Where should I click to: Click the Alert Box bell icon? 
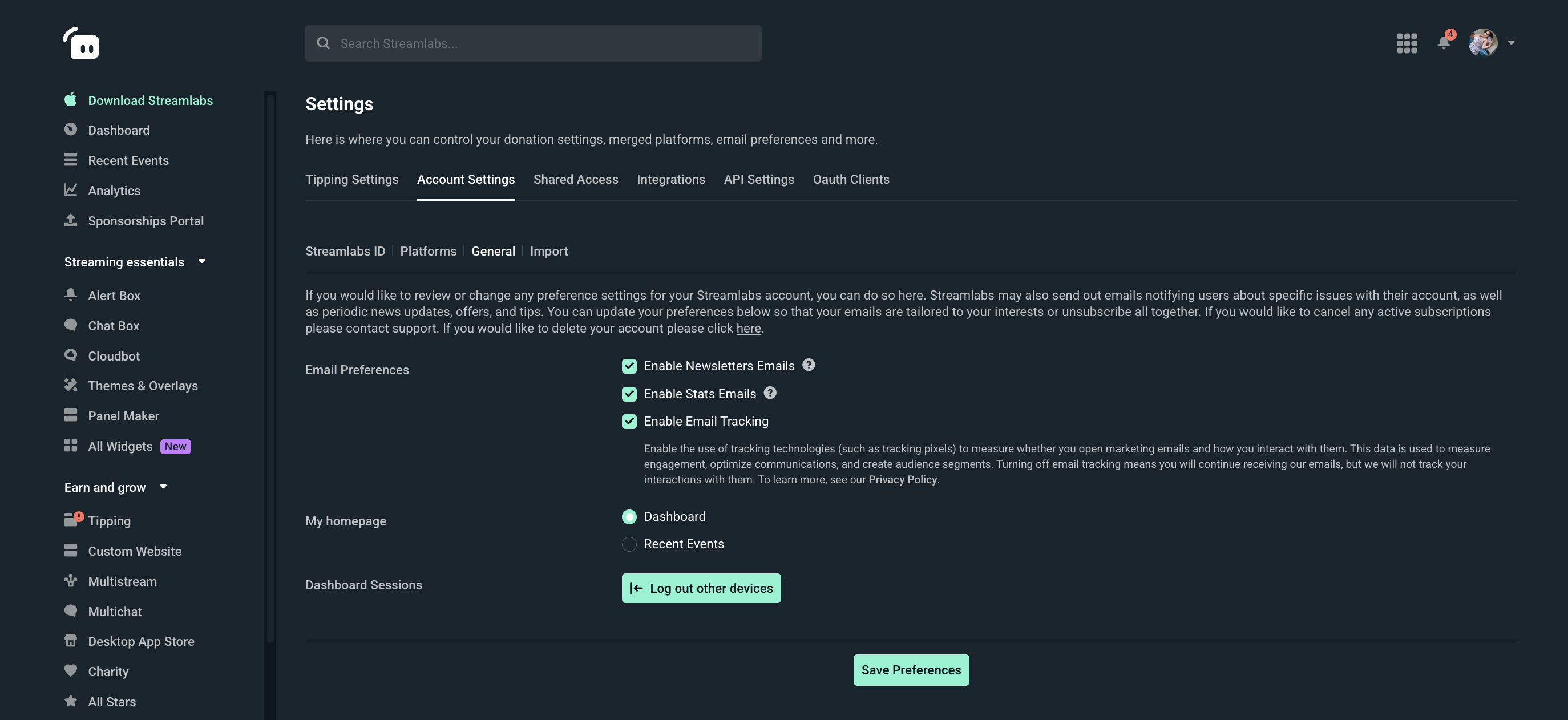pos(71,294)
